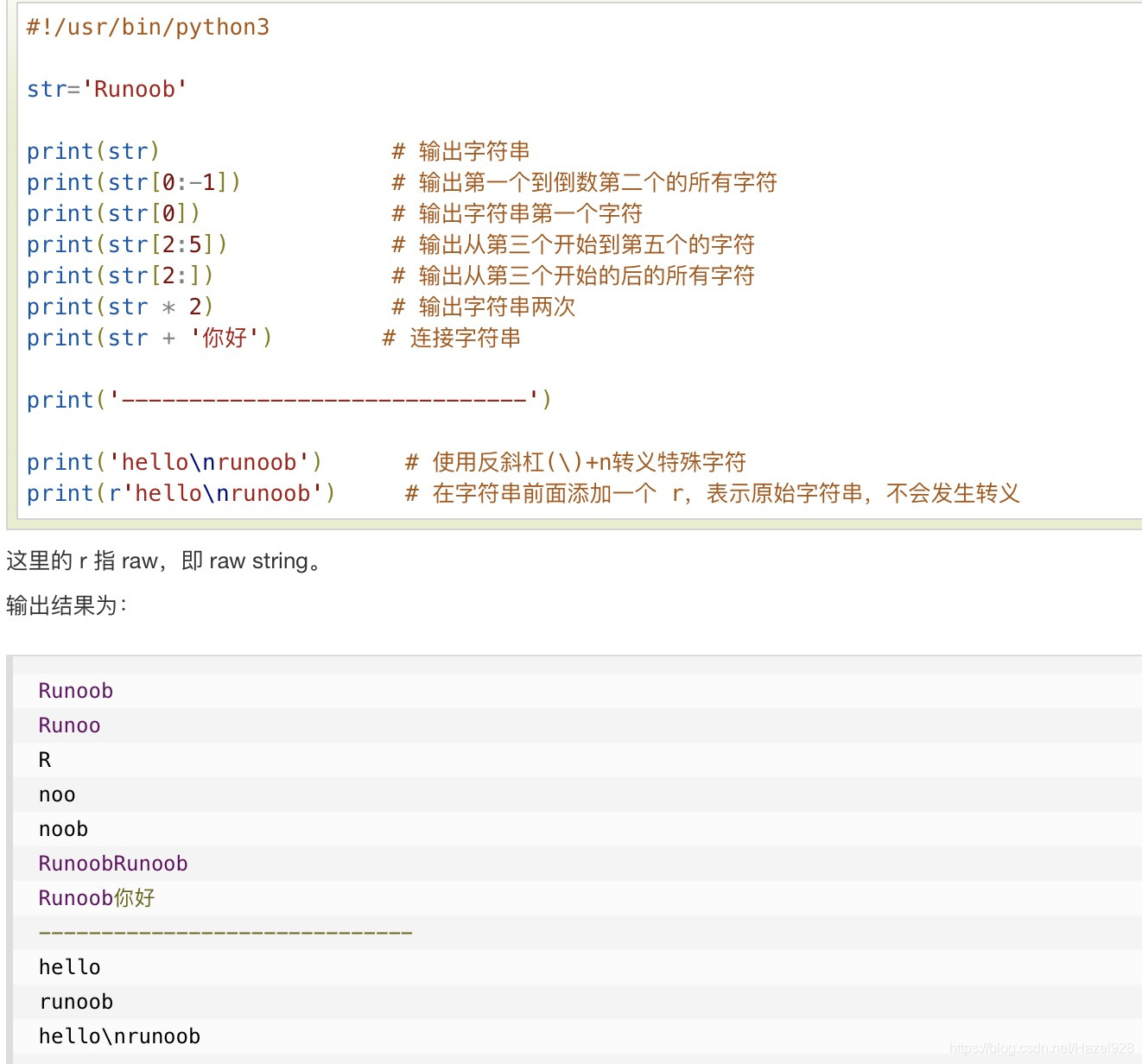The image size is (1142, 1064).
Task: Click the print dashes separator code line
Action: pyautogui.click(x=289, y=400)
